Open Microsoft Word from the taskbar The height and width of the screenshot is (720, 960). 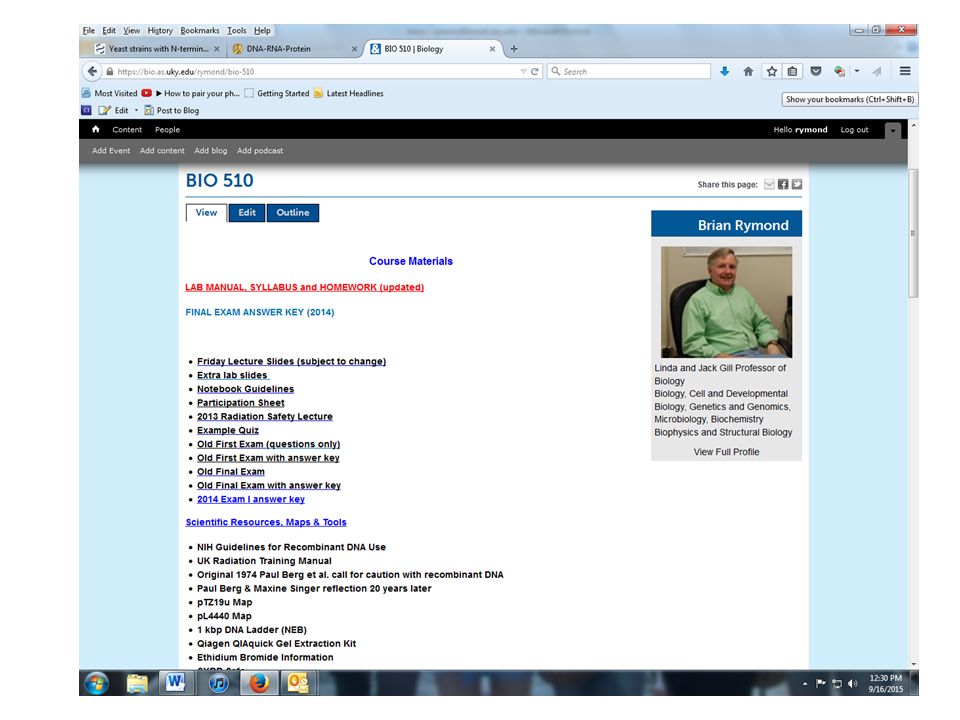pos(176,683)
